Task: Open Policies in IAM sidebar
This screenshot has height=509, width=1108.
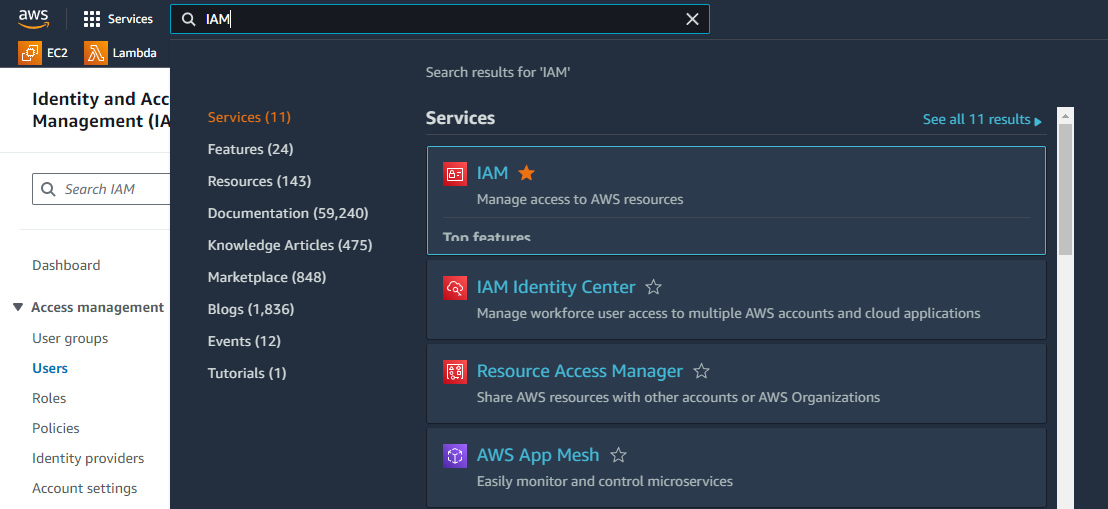Action: 56,428
